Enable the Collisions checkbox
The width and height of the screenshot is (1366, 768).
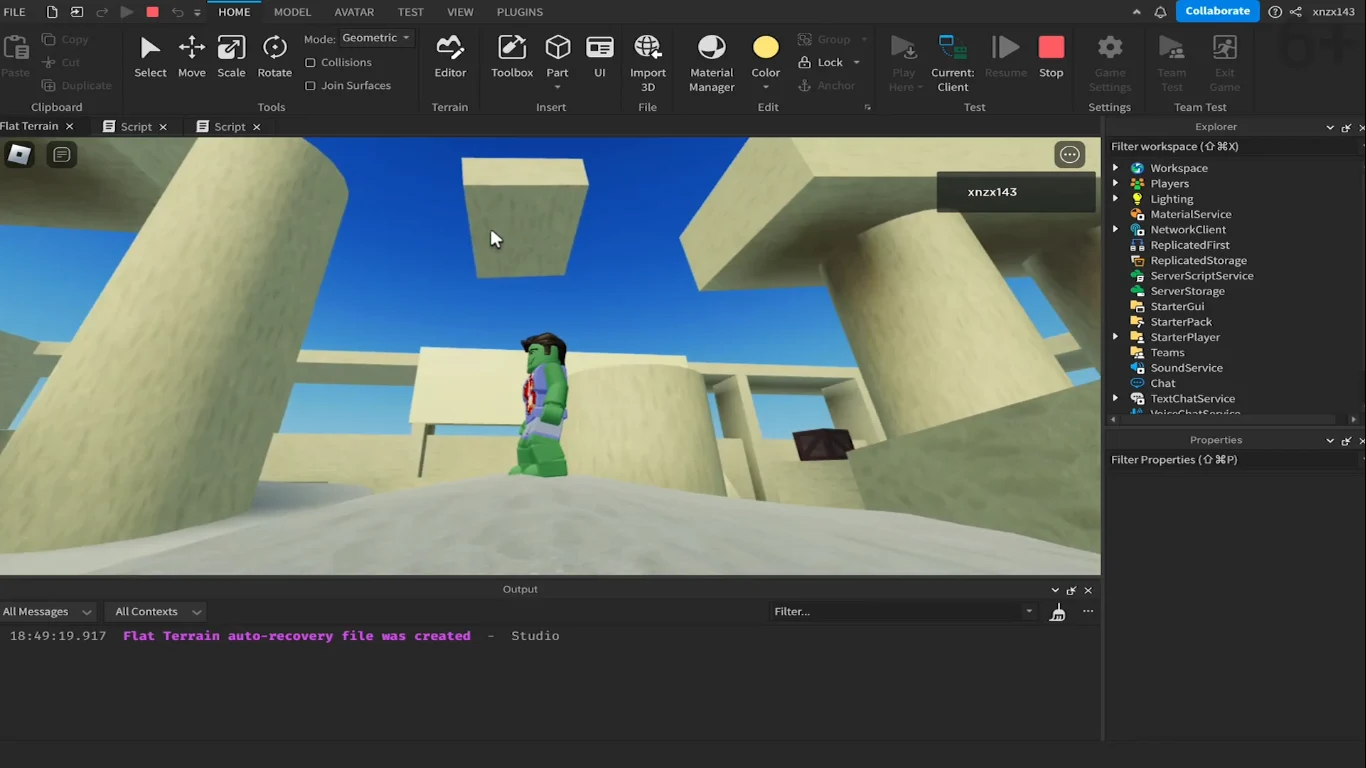[310, 62]
